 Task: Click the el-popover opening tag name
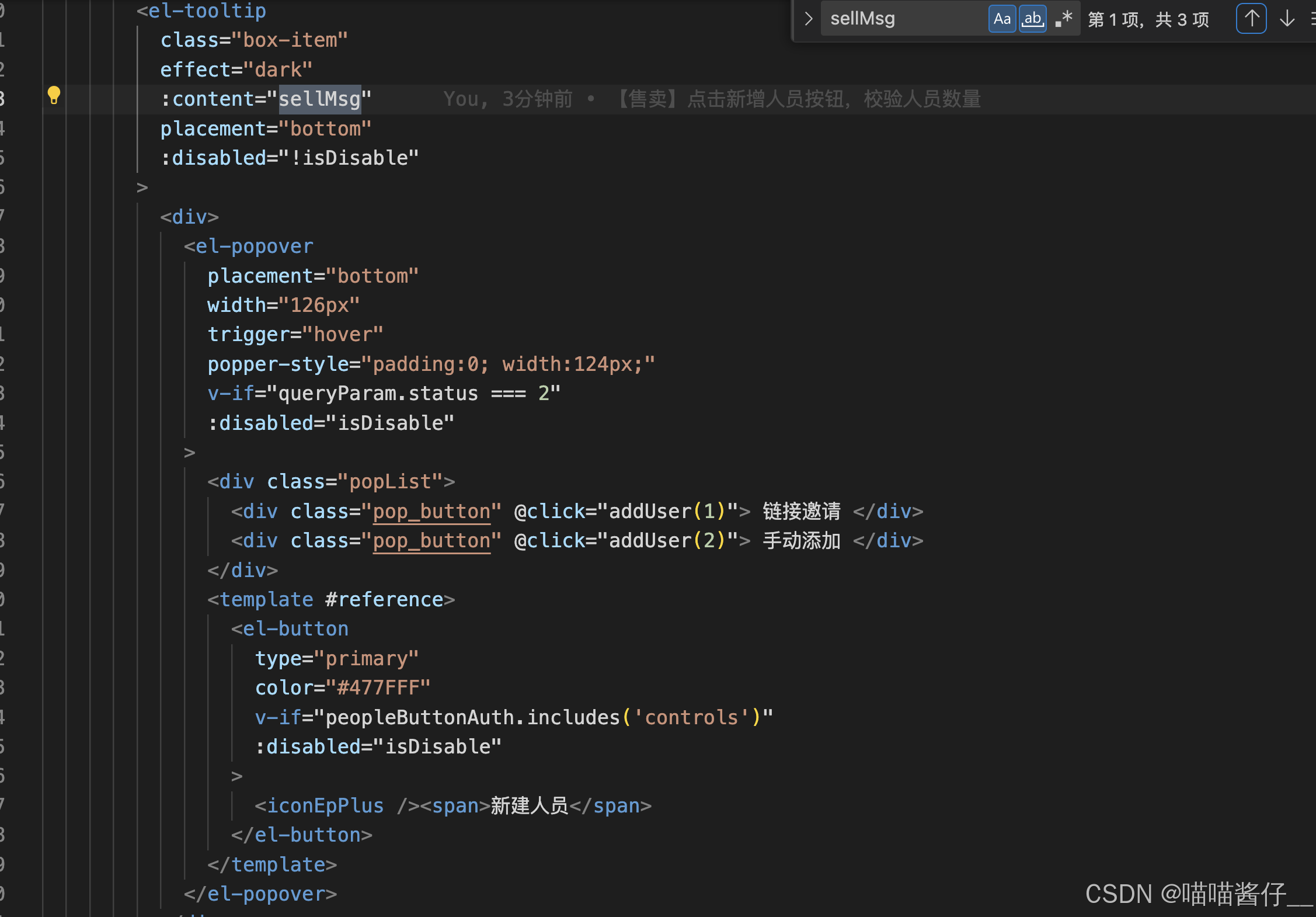[x=255, y=246]
